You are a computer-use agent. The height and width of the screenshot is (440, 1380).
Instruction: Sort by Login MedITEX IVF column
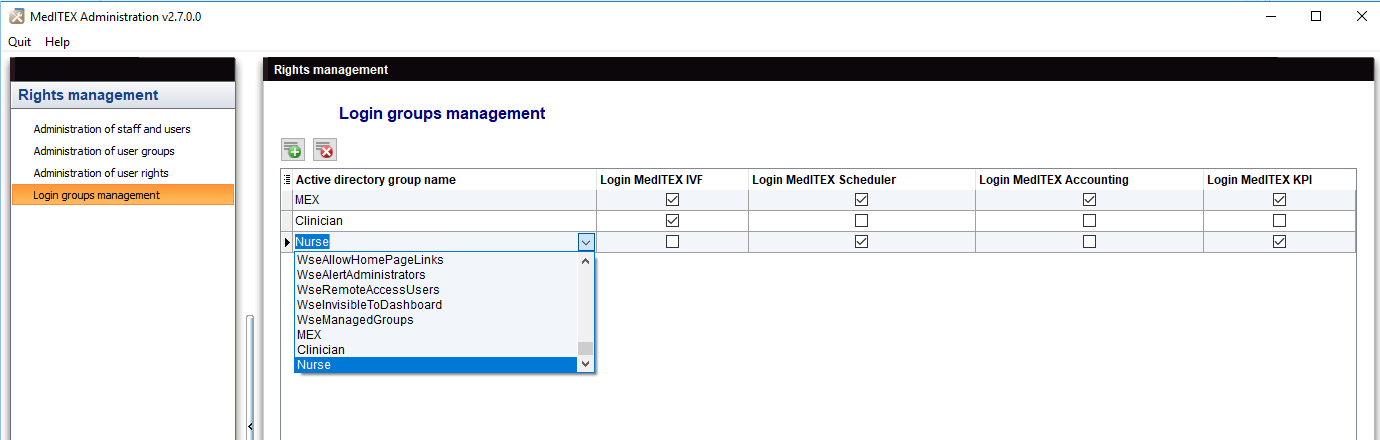click(x=672, y=180)
